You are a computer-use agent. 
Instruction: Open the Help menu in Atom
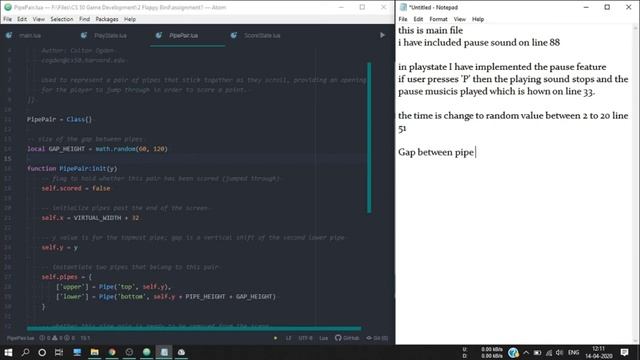tap(130, 19)
